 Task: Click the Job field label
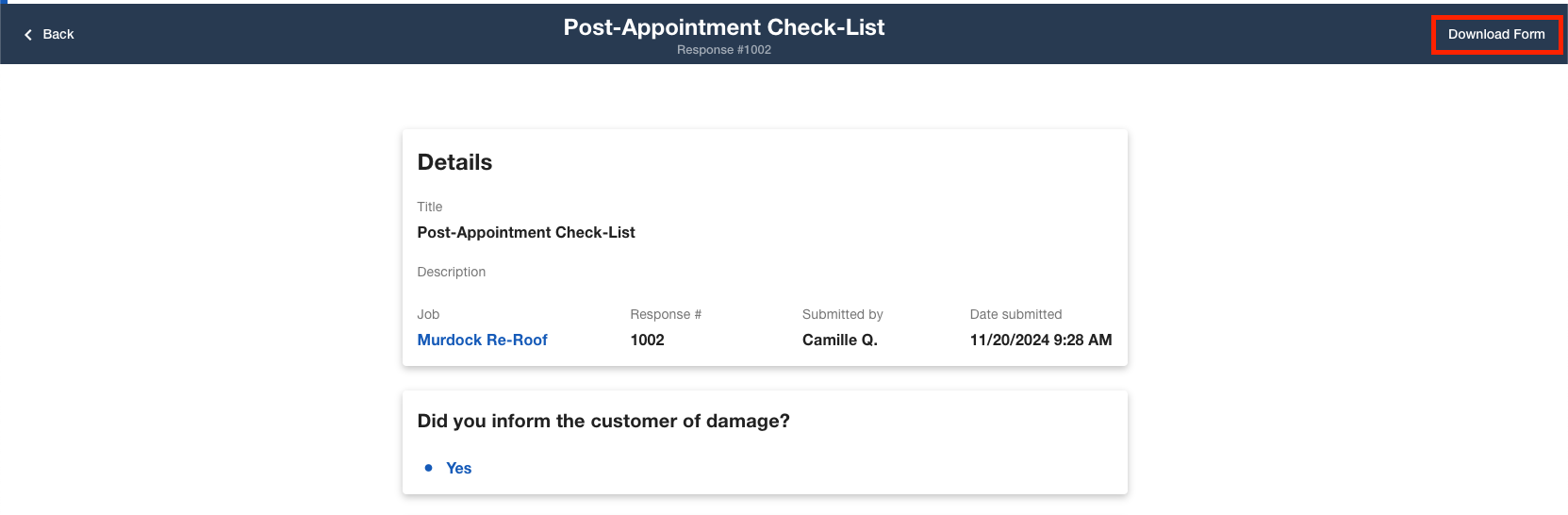pos(428,314)
